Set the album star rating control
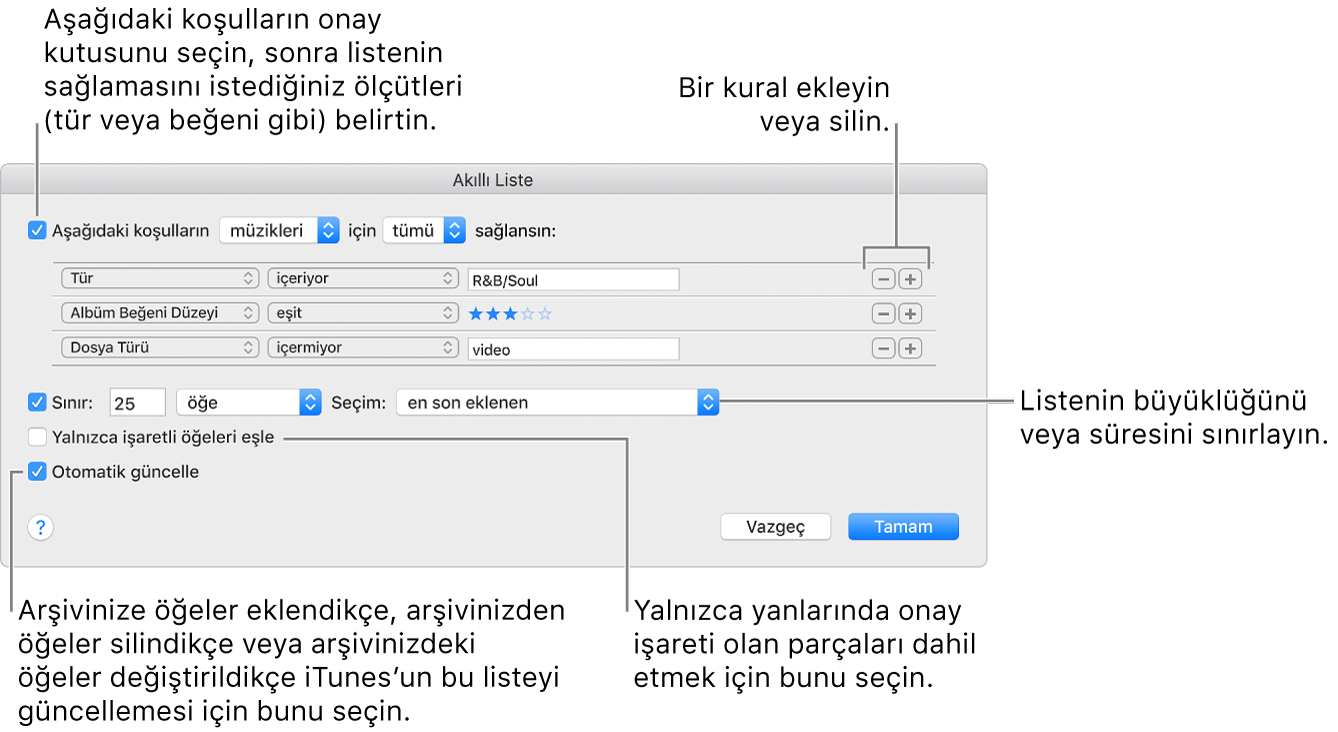This screenshot has height=732, width=1338. tap(510, 314)
